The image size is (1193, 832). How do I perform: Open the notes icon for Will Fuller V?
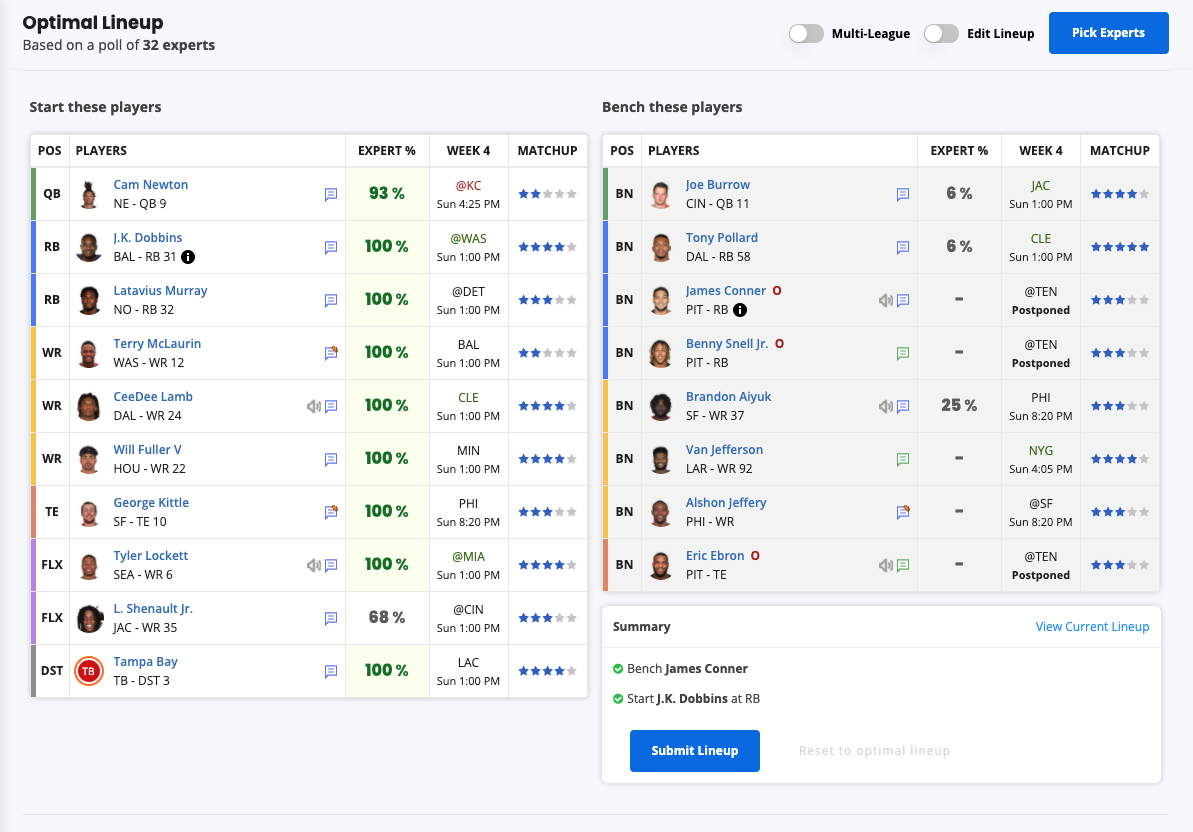(331, 459)
